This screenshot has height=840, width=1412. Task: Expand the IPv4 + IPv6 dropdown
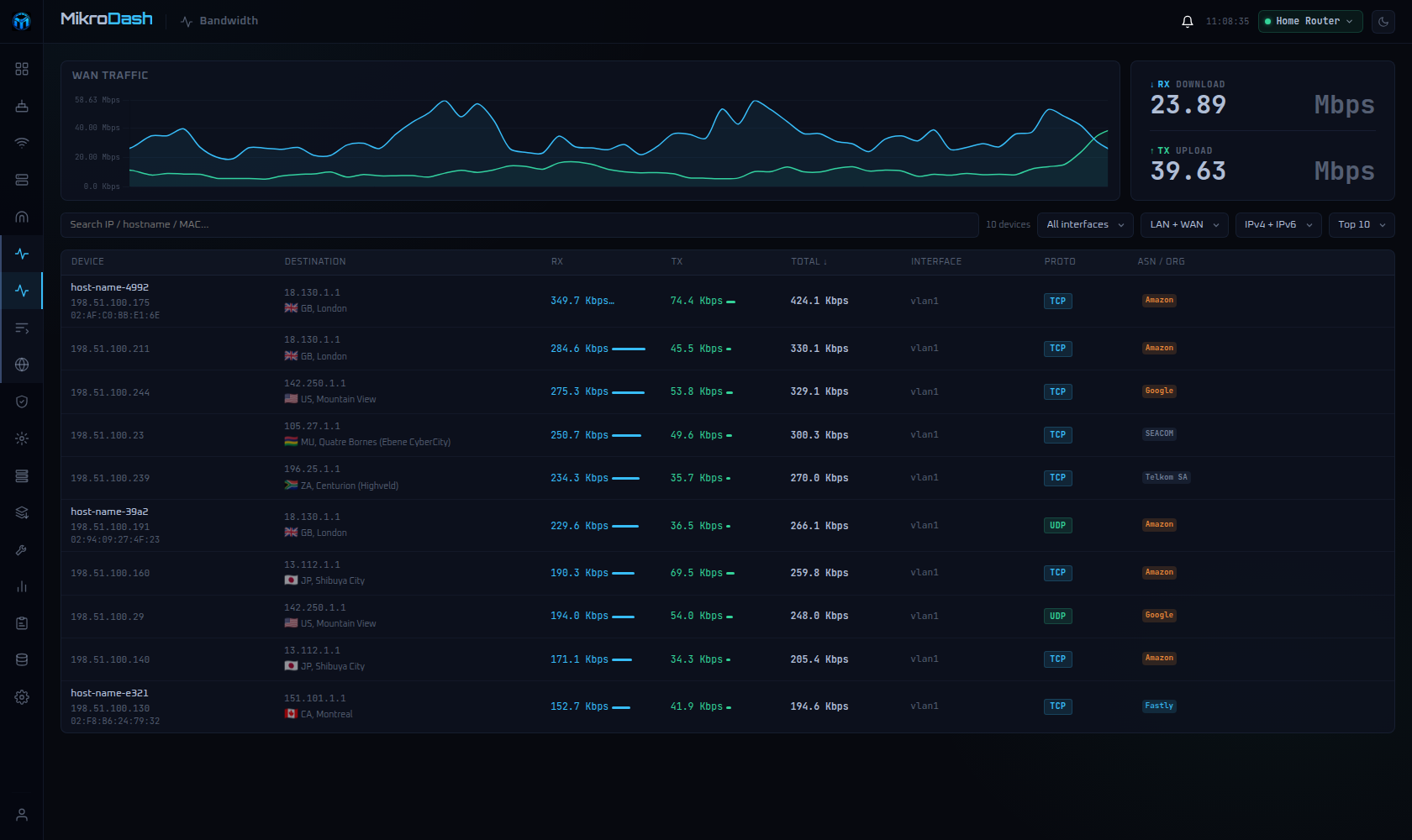pyautogui.click(x=1278, y=224)
